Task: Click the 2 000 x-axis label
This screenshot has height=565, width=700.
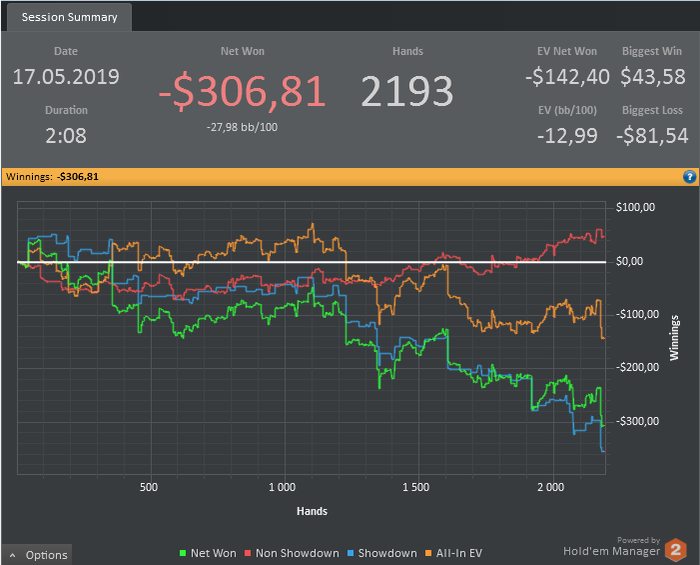Action: tap(550, 487)
